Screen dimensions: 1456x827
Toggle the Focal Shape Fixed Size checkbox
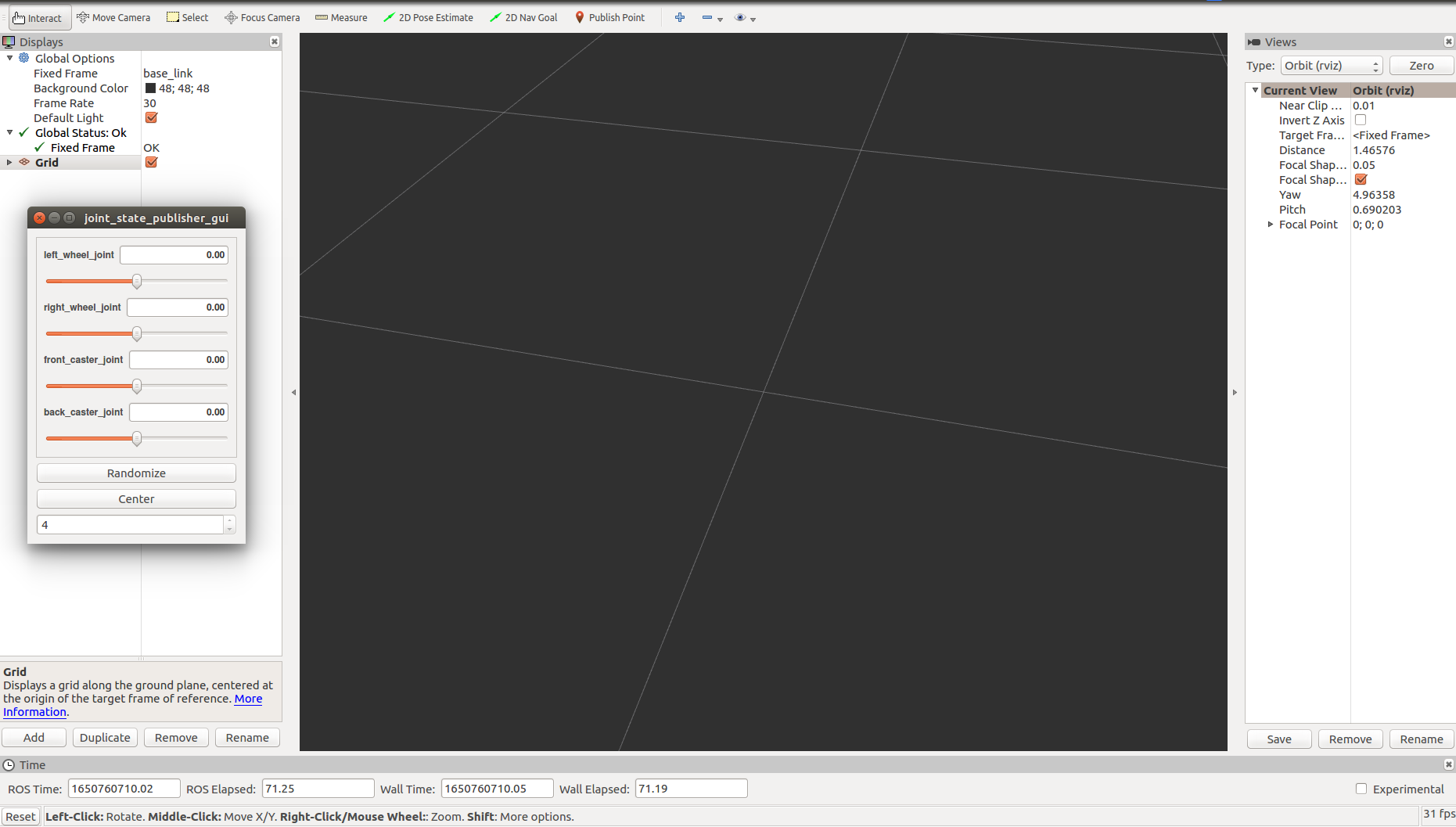(x=1361, y=179)
